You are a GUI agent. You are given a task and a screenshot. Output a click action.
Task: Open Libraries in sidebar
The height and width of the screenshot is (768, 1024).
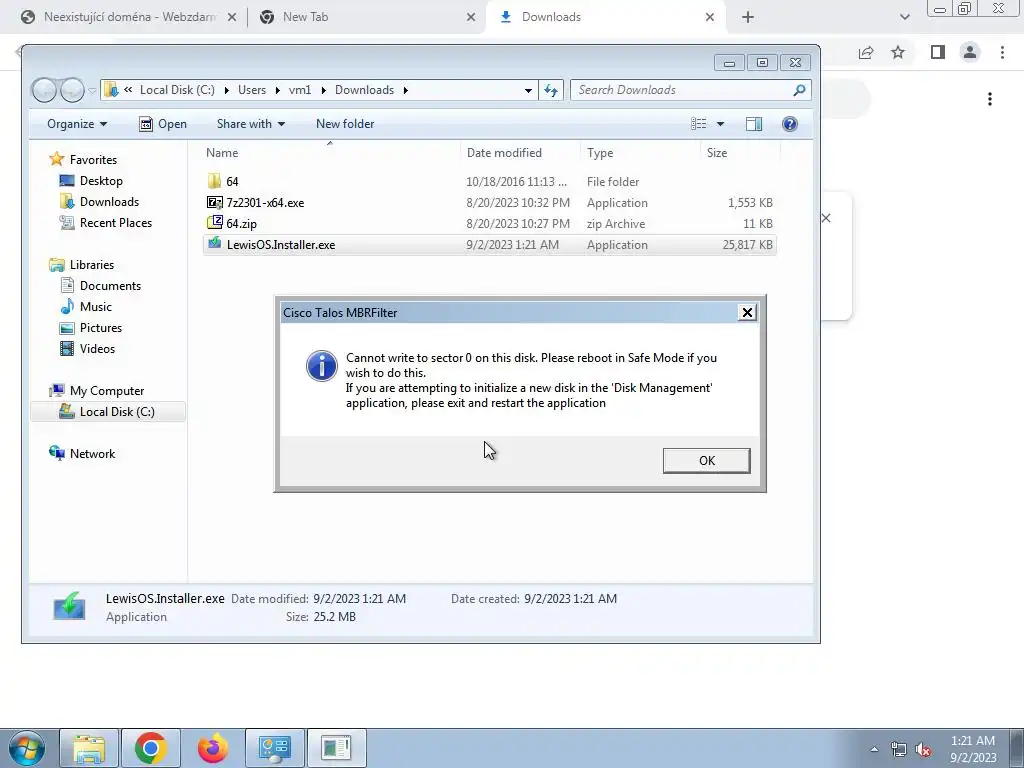tap(91, 264)
